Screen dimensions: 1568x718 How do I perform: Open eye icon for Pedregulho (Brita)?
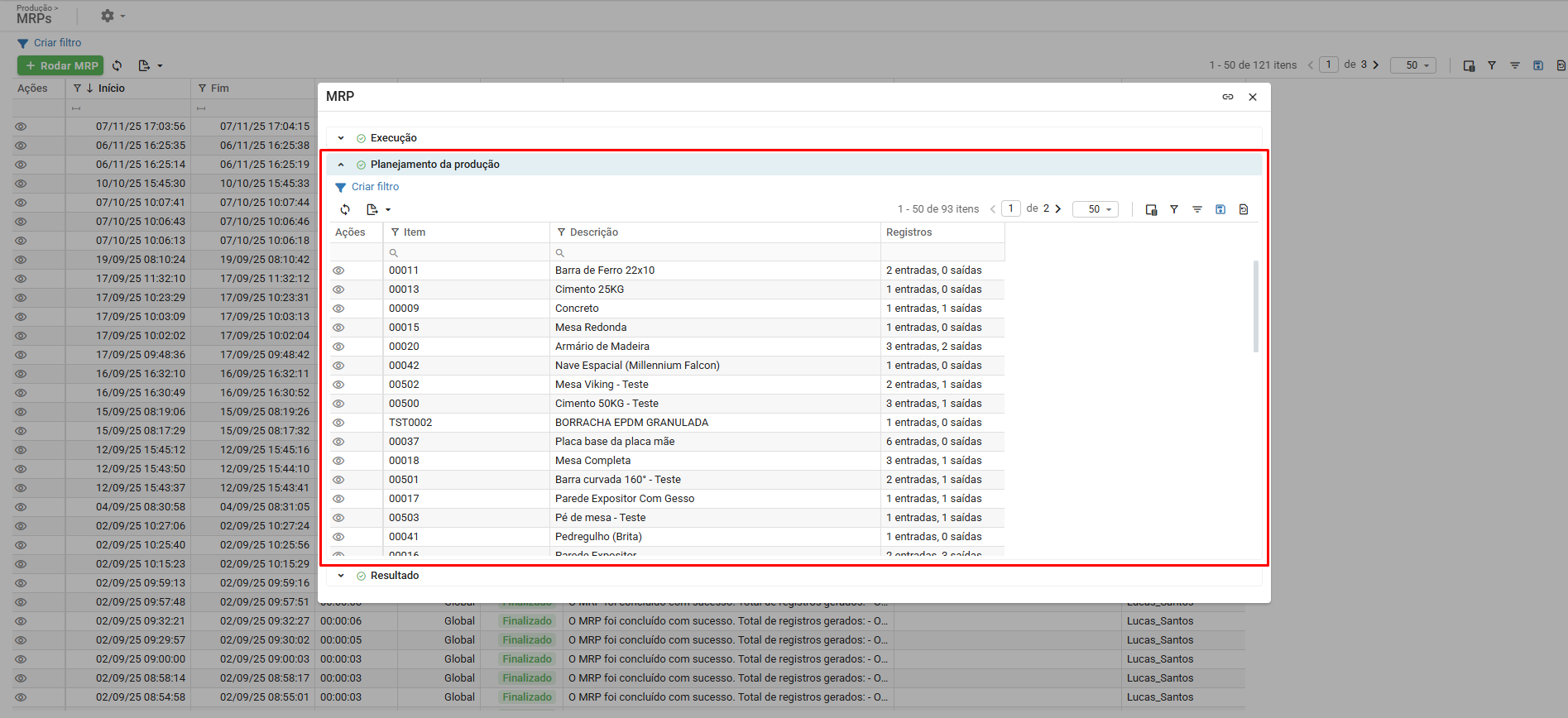click(338, 537)
